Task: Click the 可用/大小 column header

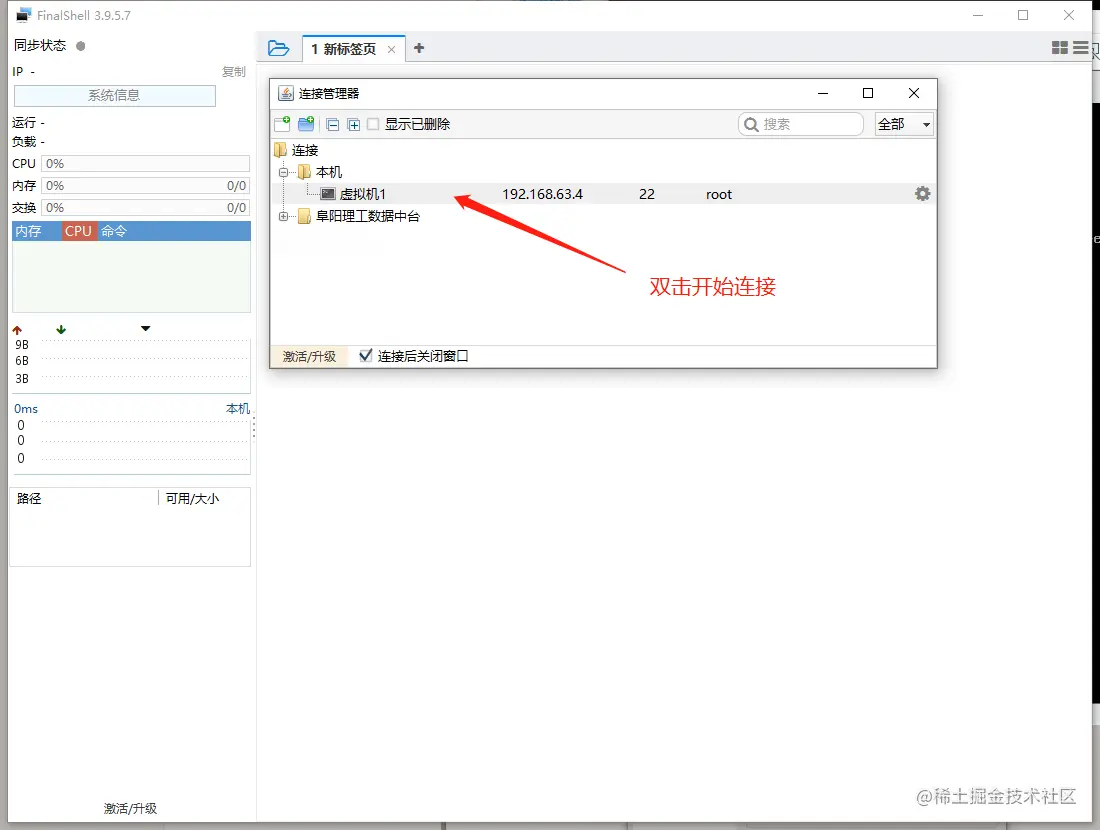Action: pos(192,498)
